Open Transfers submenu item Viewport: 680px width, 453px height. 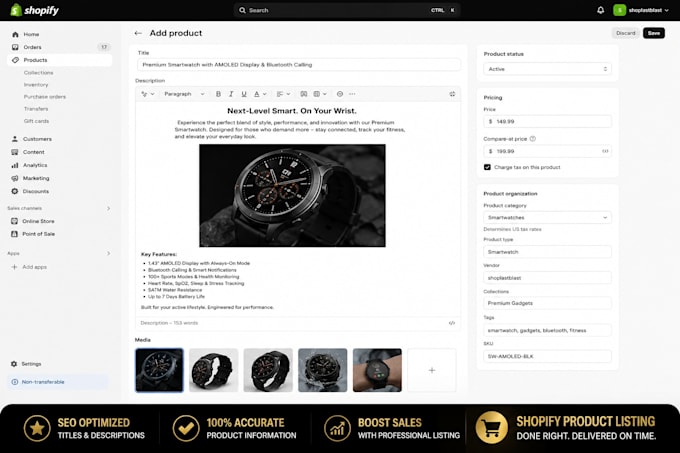(36, 109)
